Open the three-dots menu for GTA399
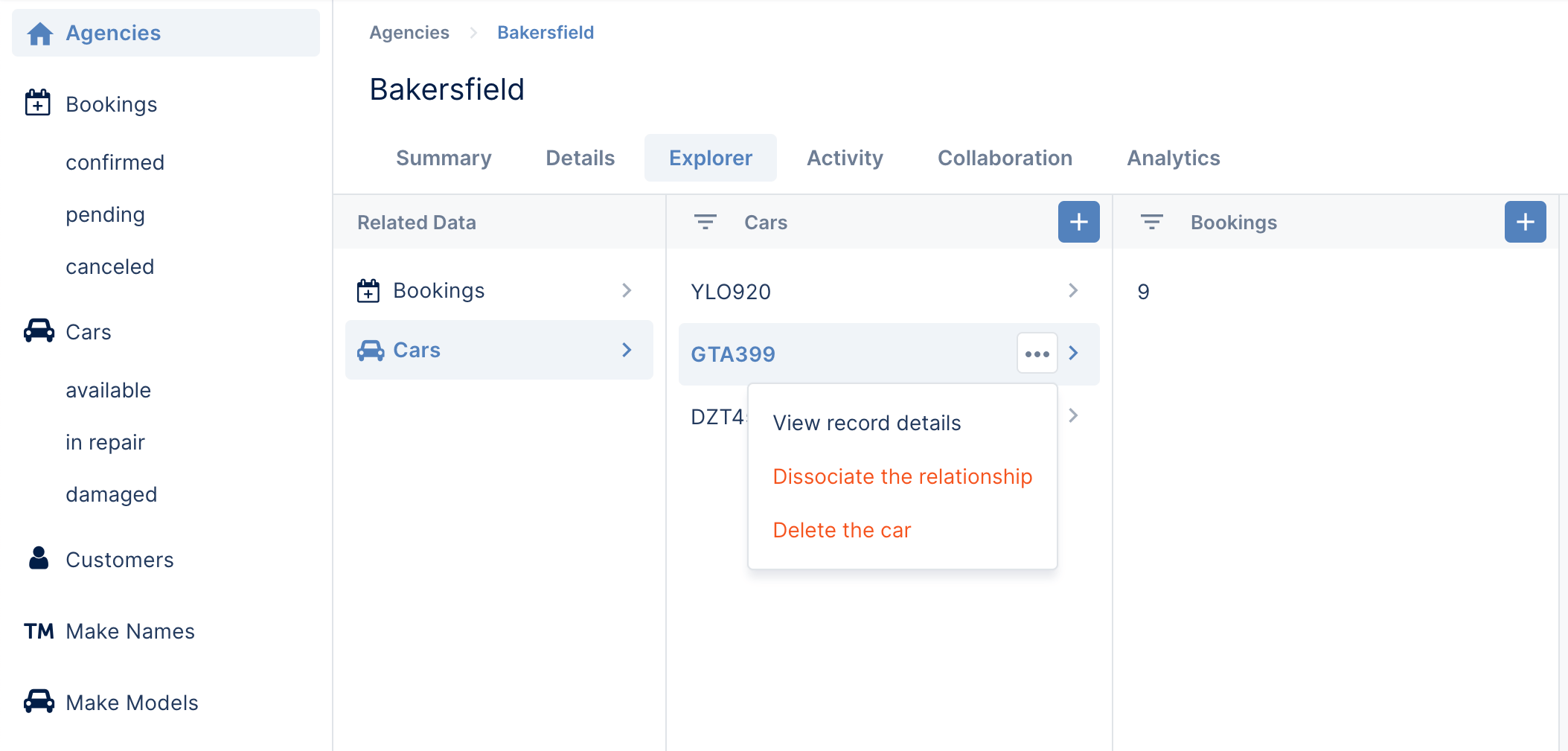The width and height of the screenshot is (1568, 751). 1037,354
